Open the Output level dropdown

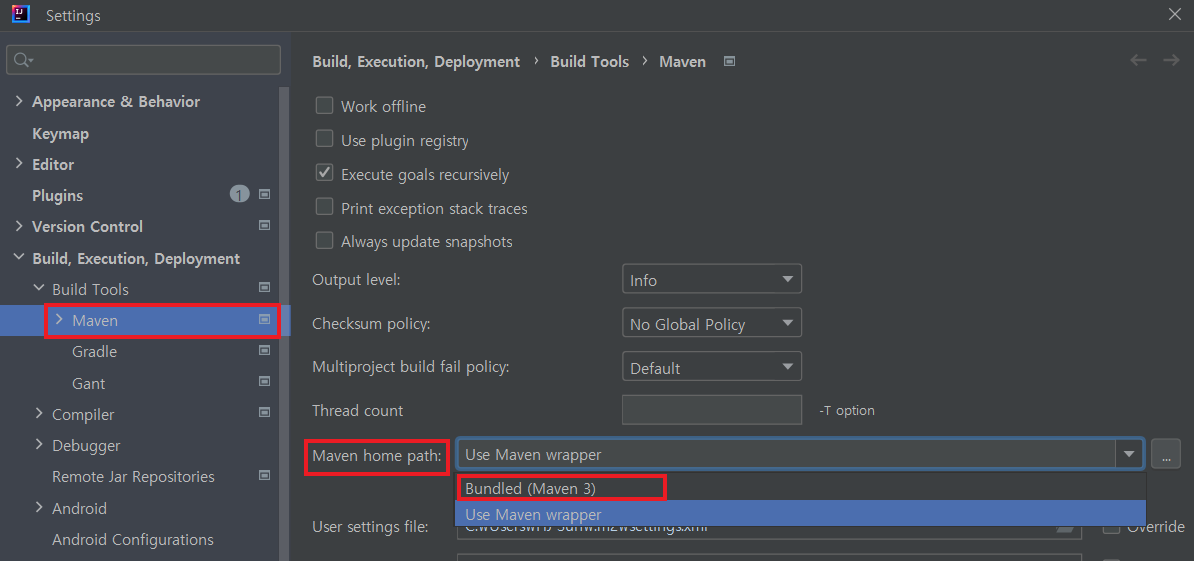(712, 279)
